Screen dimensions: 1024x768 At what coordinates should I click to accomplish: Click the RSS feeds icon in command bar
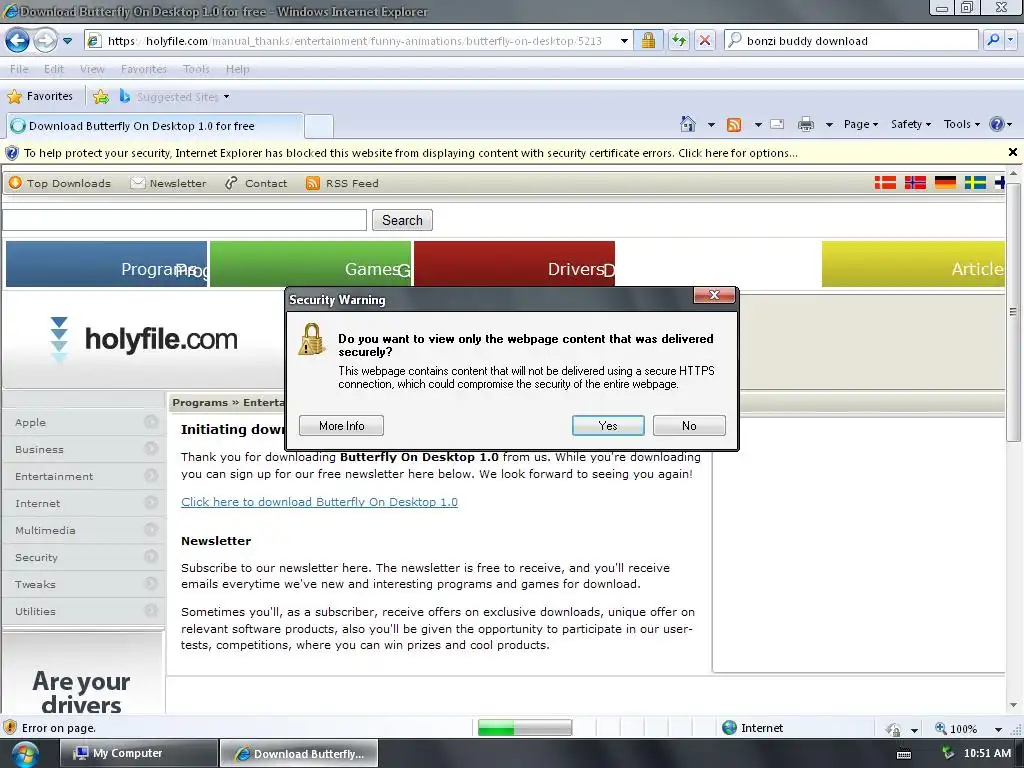(x=734, y=124)
